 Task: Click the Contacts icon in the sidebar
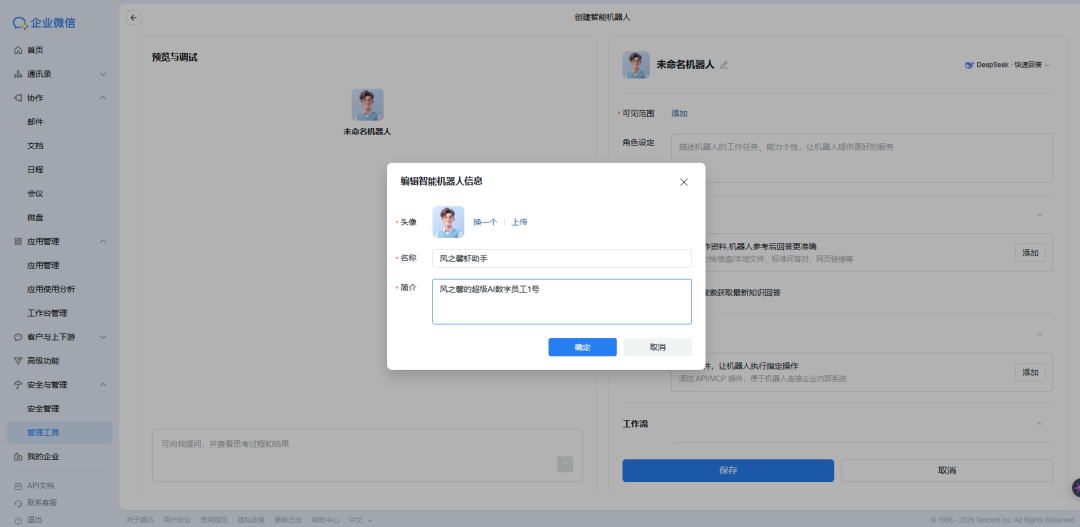tap(18, 74)
